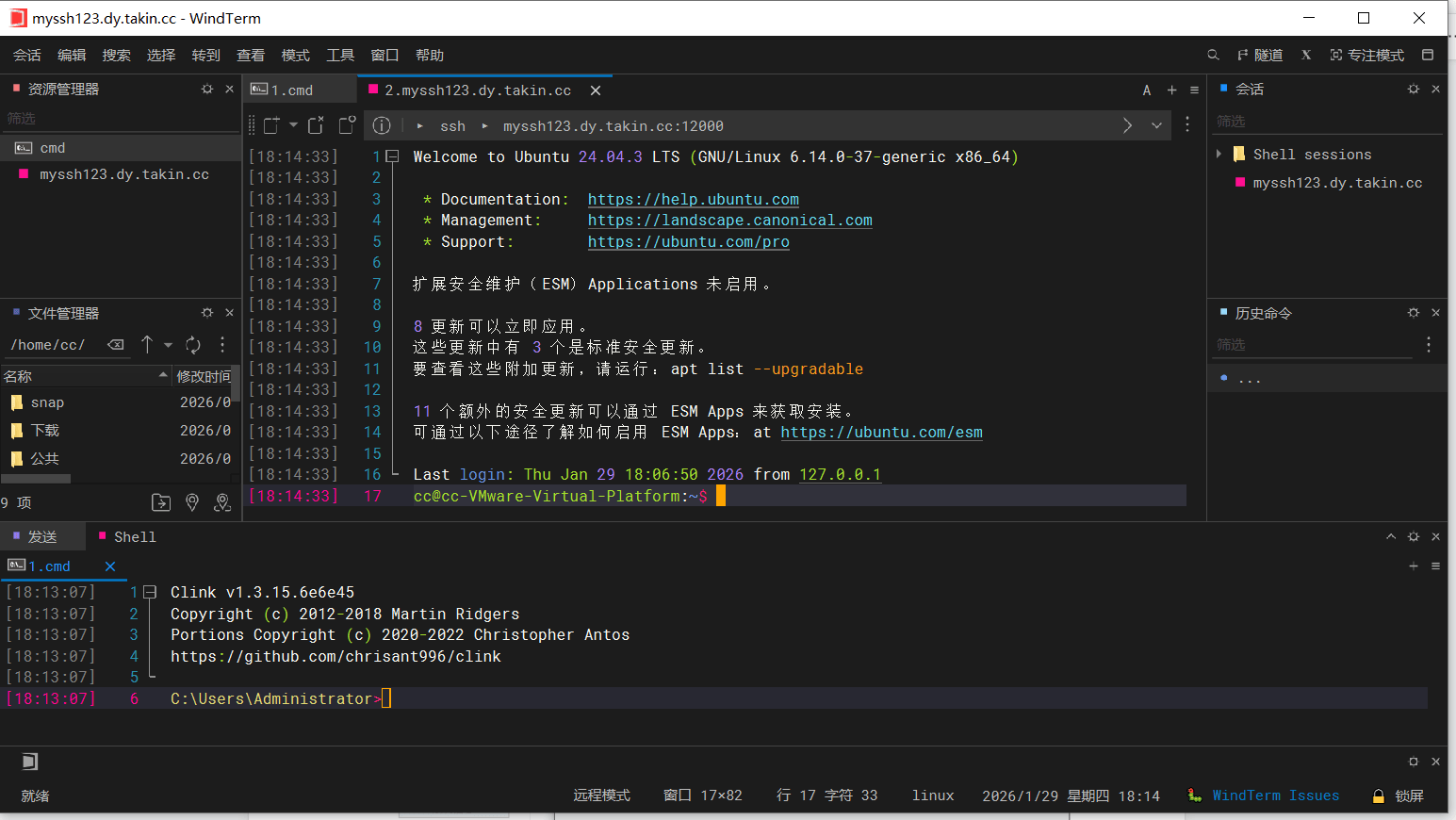Go up one directory with the up arrow
Screen dimensions: 1456x820
click(147, 344)
